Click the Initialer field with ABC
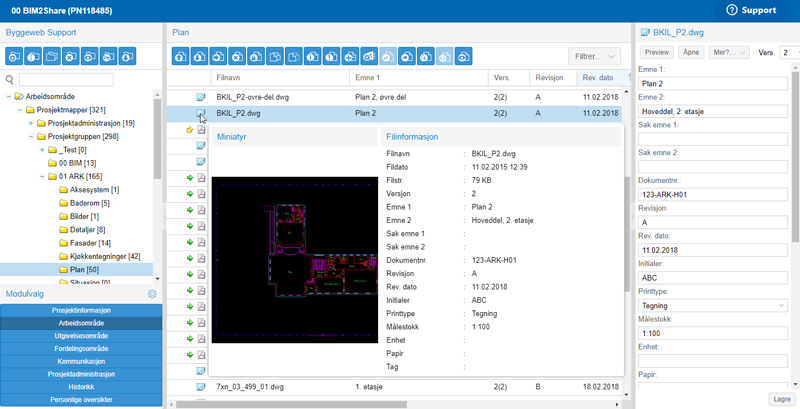This screenshot has width=800, height=409. click(713, 277)
